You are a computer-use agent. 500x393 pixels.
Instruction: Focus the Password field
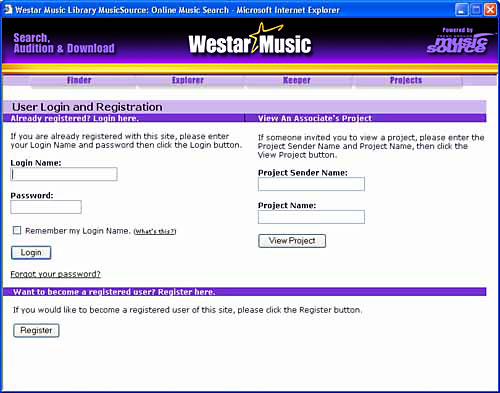pyautogui.click(x=46, y=207)
